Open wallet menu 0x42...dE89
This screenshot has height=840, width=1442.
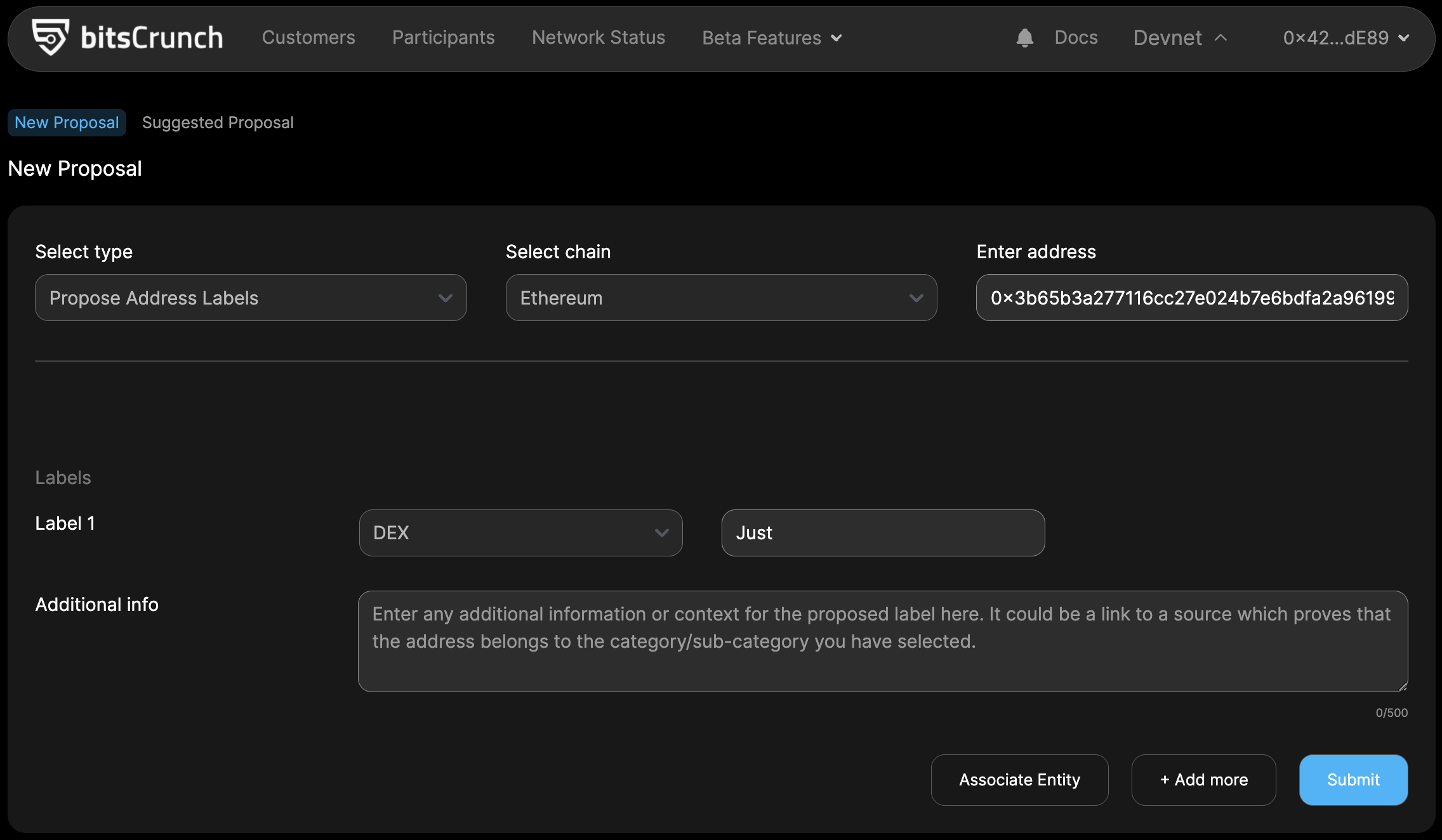[1346, 38]
